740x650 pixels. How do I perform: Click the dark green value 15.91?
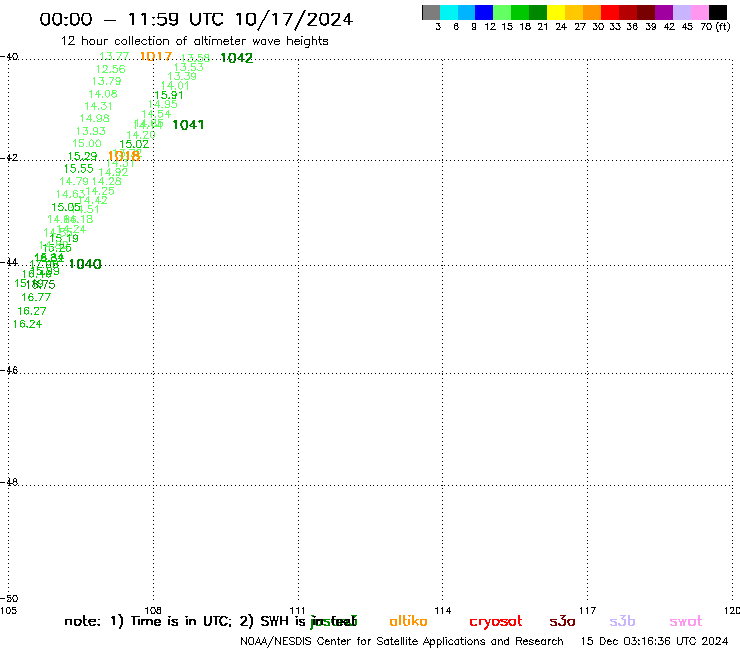coord(168,95)
